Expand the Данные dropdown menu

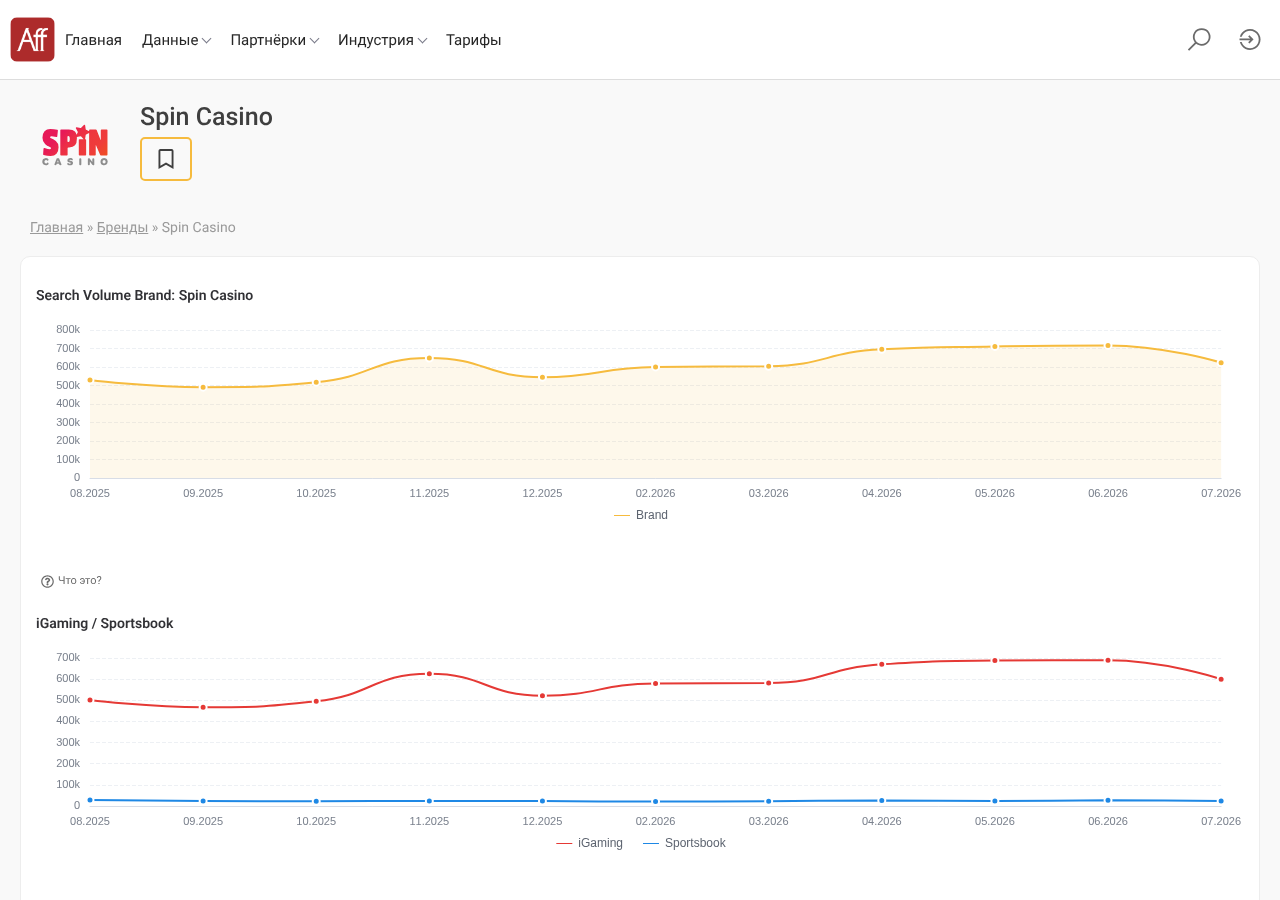tap(176, 40)
